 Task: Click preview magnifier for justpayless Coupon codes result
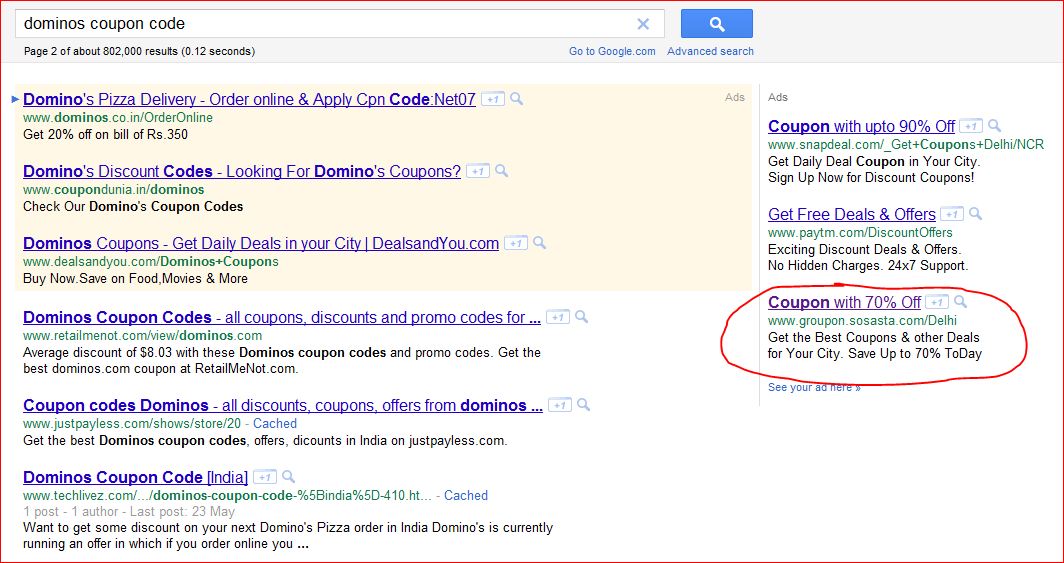[582, 405]
